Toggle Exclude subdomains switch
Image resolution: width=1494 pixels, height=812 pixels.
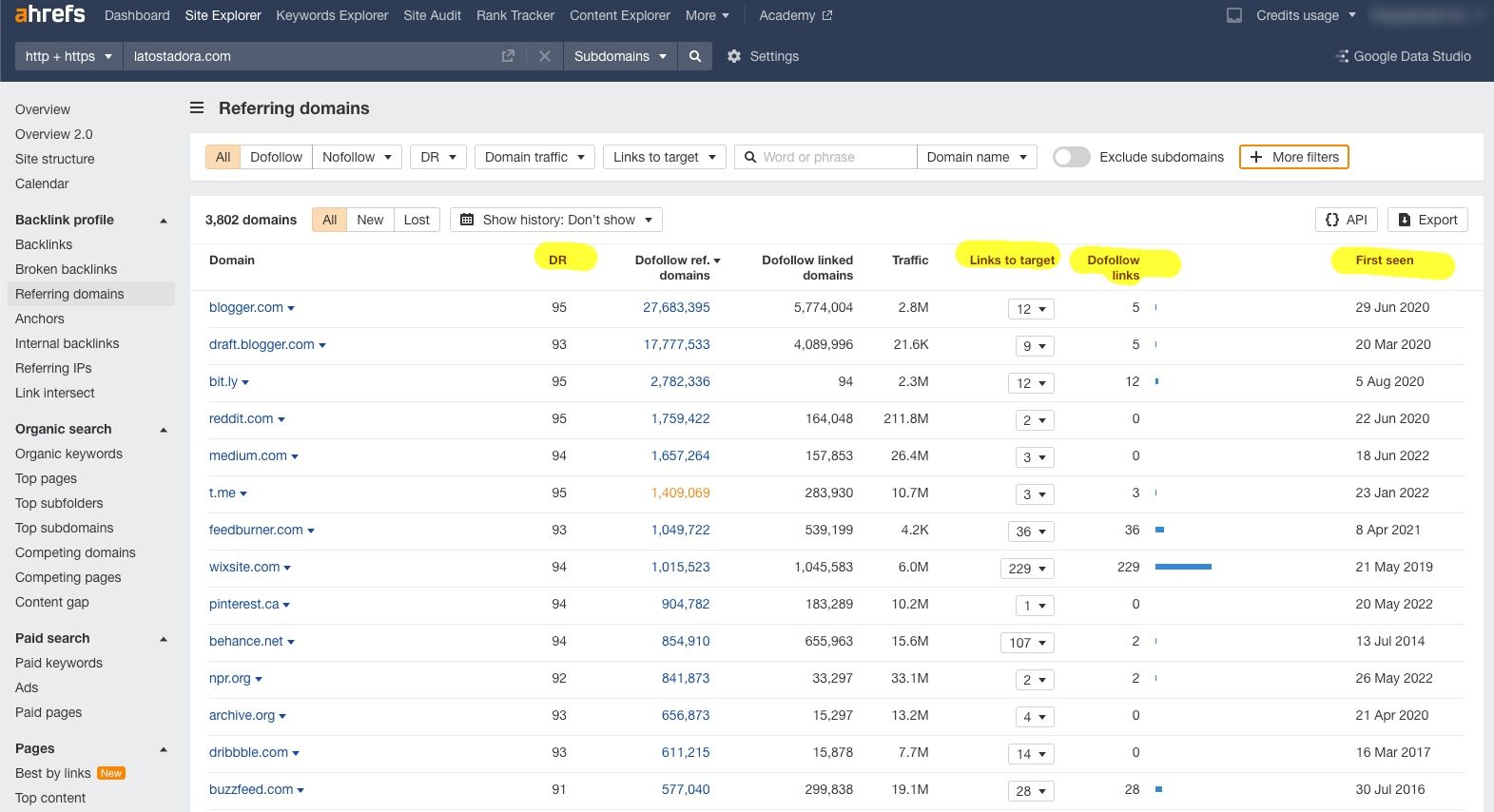pyautogui.click(x=1071, y=157)
